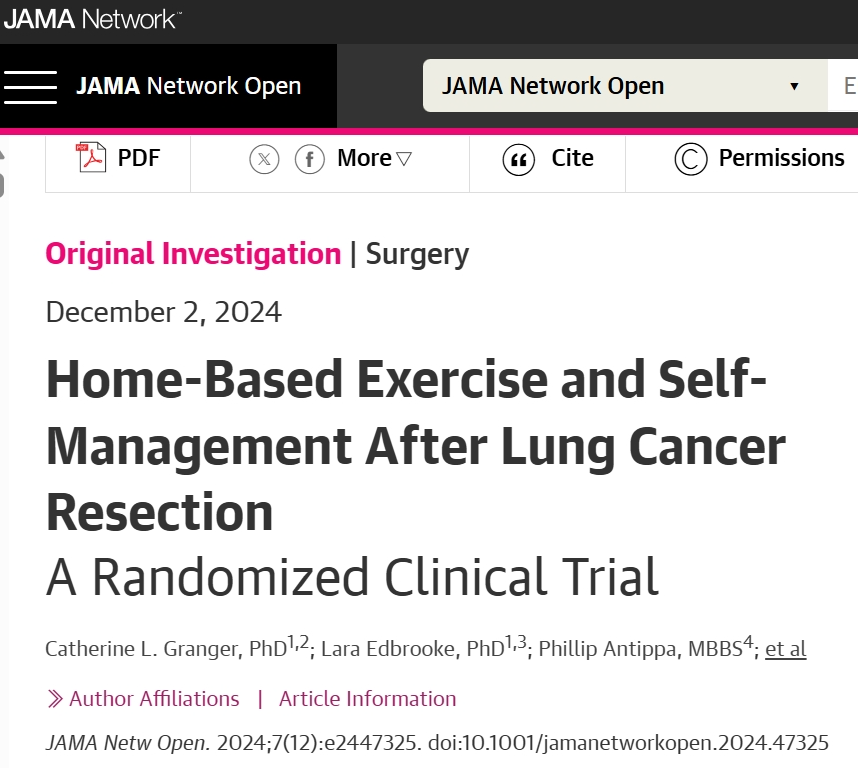This screenshot has height=768, width=858.
Task: Click the PDF label in toolbar
Action: [x=138, y=158]
